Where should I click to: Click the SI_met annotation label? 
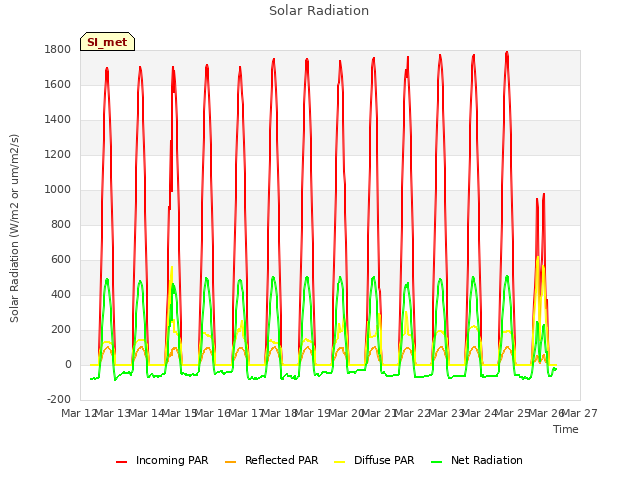pos(107,42)
